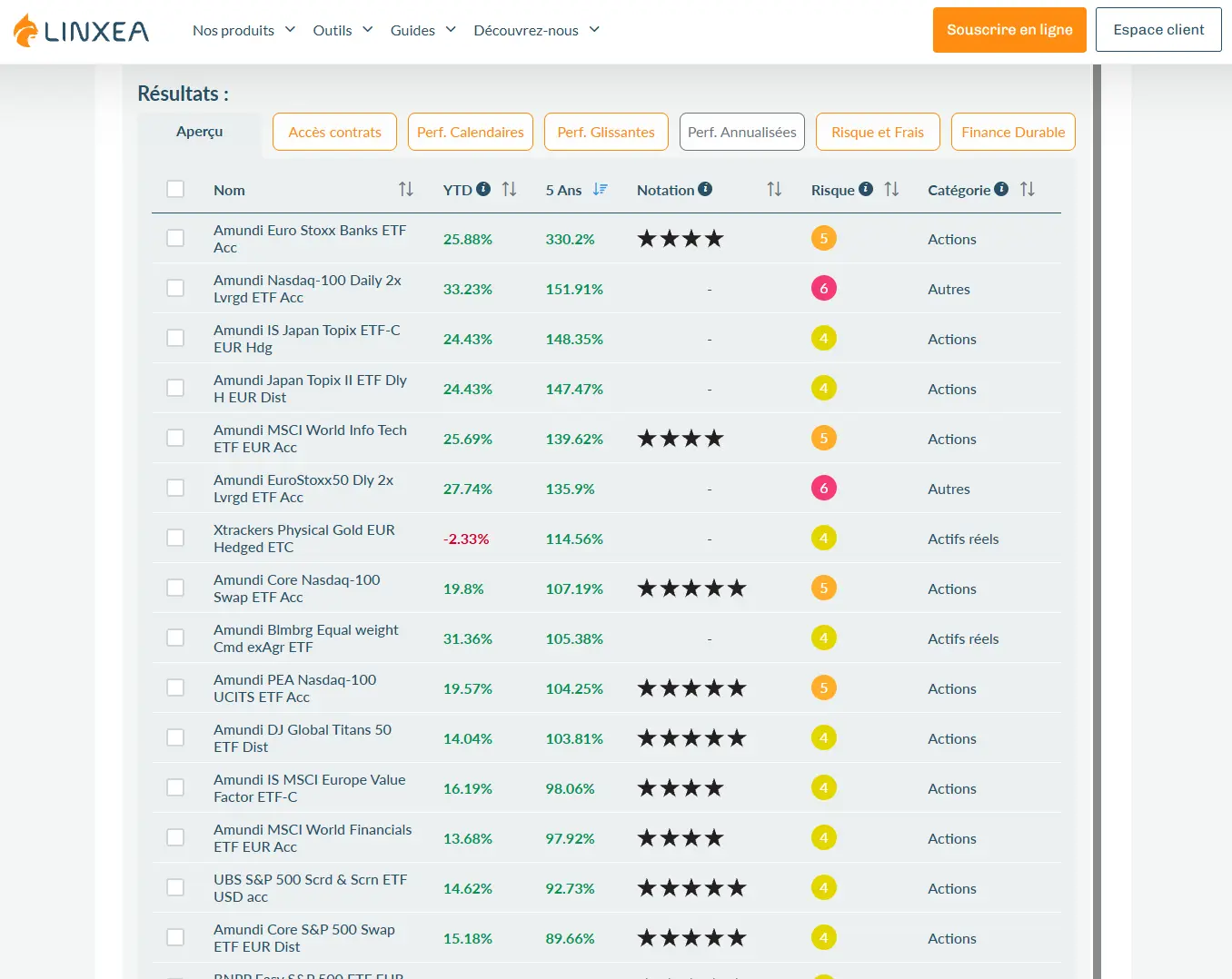Viewport: 1232px width, 979px height.
Task: Switch to Finance Durable tab
Action: pos(1013,132)
